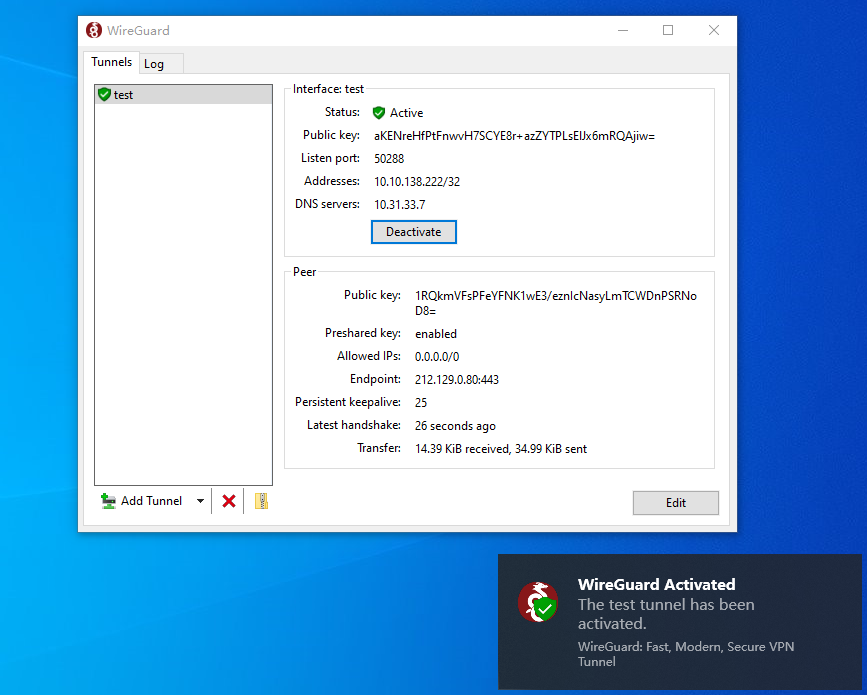
Task: Export all tunnels to zip icon
Action: point(261,501)
